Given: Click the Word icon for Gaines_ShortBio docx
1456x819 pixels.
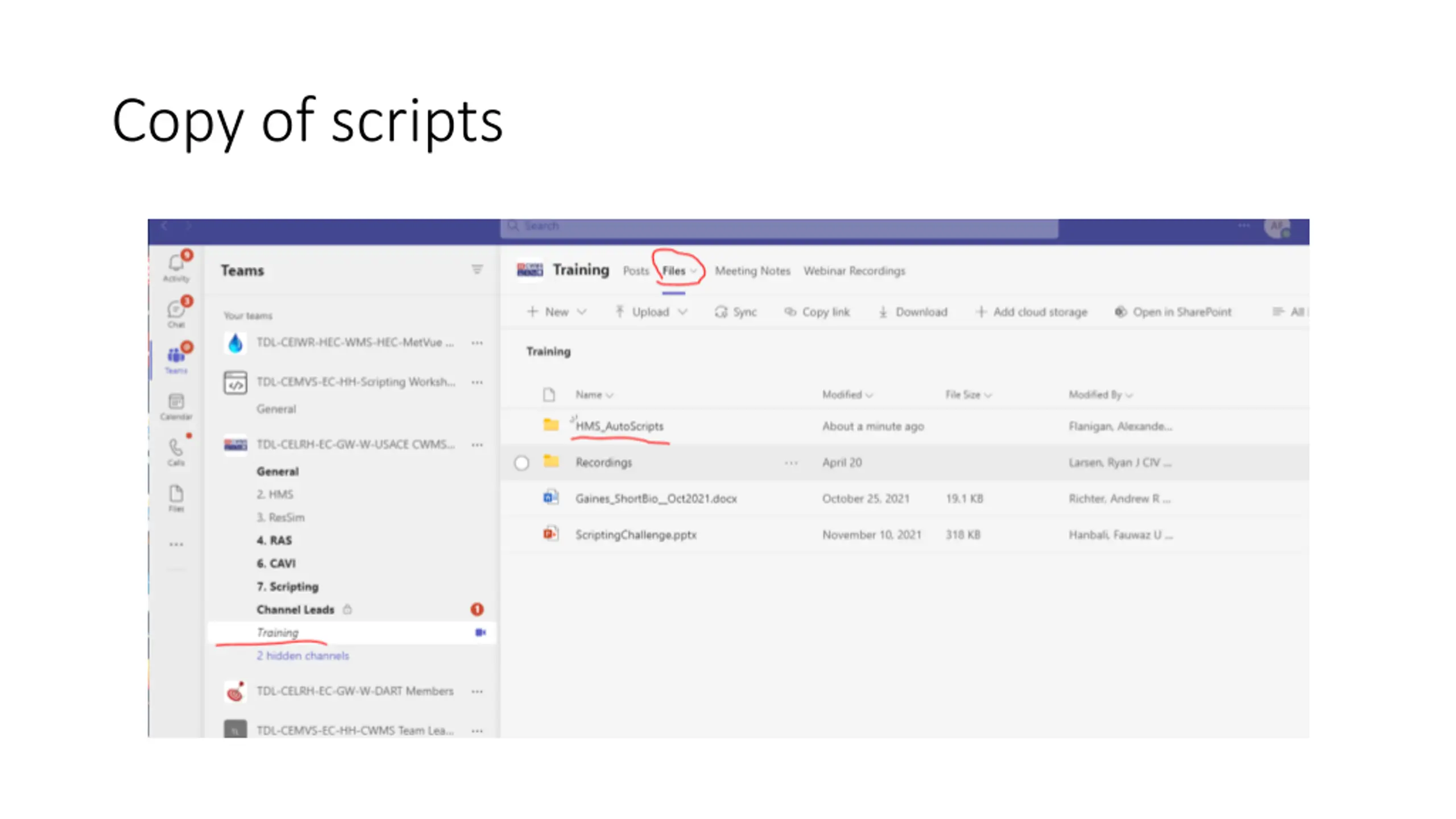Looking at the screenshot, I should point(551,498).
